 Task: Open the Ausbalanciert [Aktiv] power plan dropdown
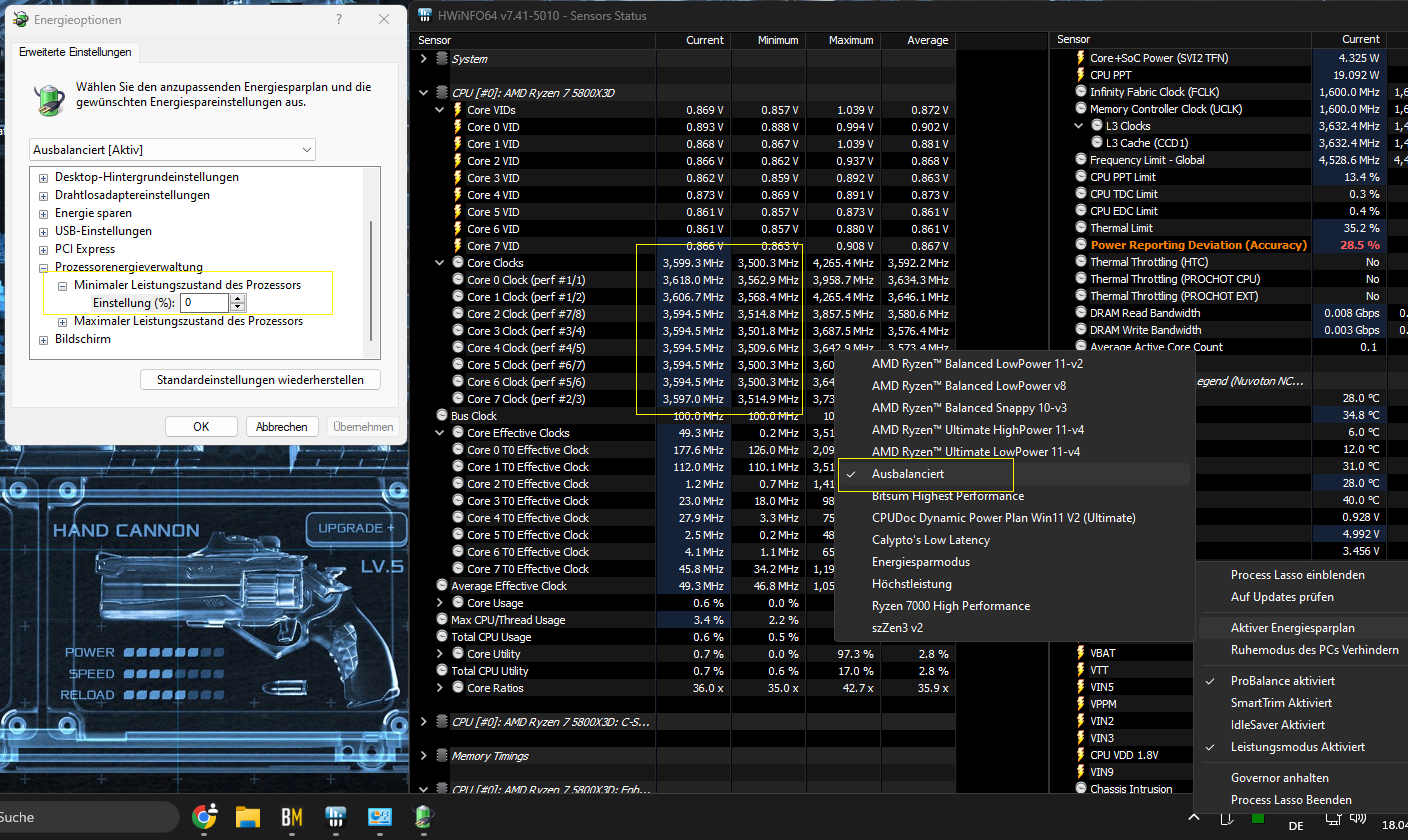click(x=172, y=149)
